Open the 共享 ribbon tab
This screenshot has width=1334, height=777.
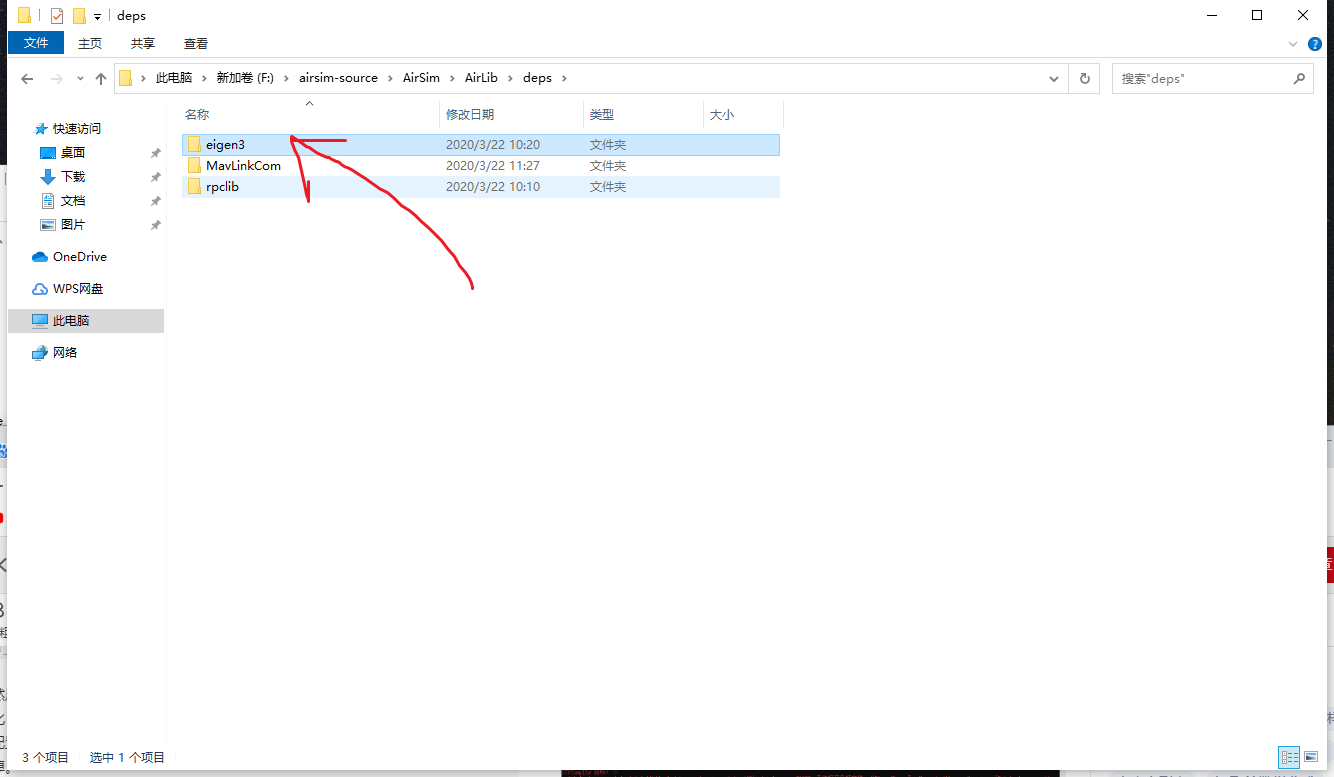(143, 43)
